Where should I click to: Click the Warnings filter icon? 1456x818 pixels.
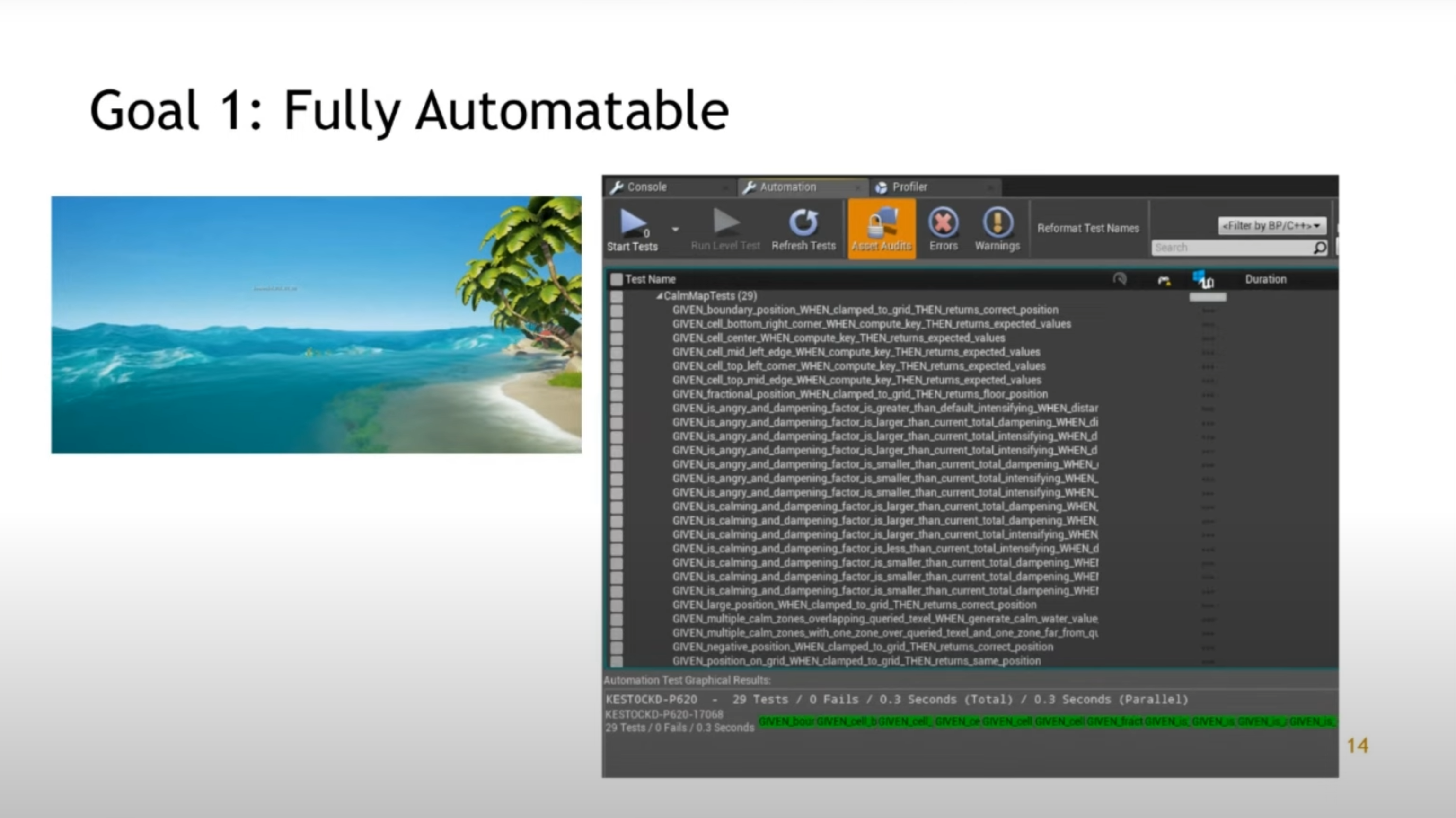997,222
